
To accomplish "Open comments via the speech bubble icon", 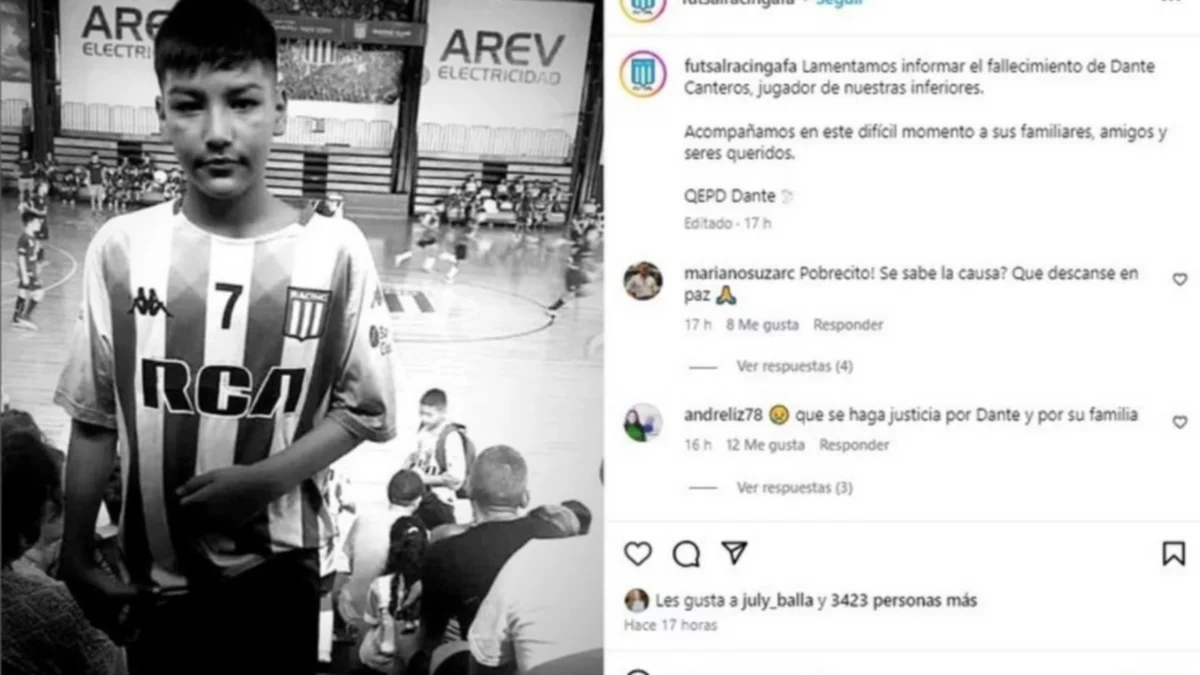I will point(686,553).
